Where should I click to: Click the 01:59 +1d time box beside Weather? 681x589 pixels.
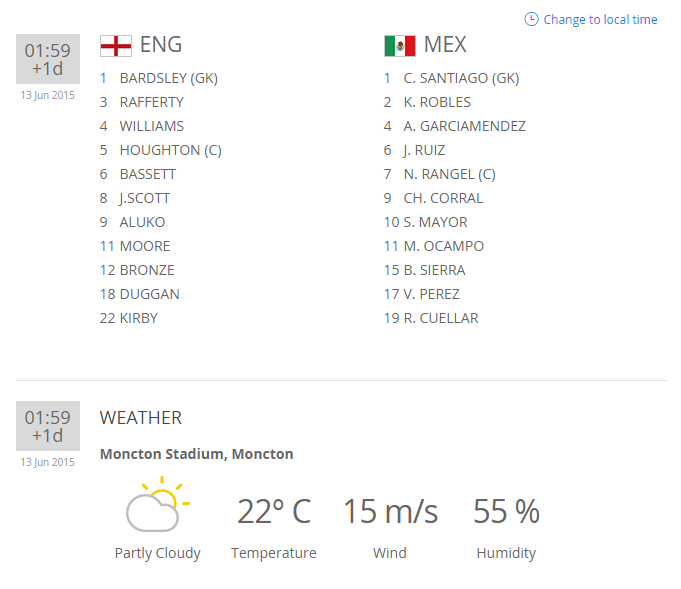tap(47, 426)
